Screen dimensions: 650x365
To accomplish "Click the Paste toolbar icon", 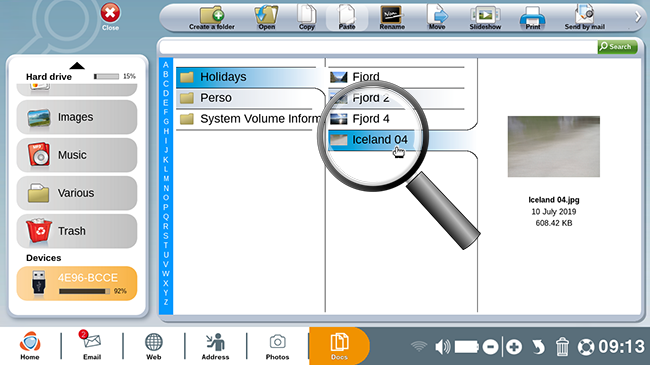I will [347, 18].
